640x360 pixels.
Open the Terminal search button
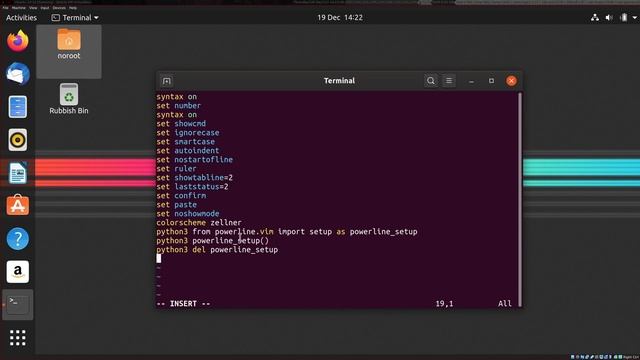431,81
